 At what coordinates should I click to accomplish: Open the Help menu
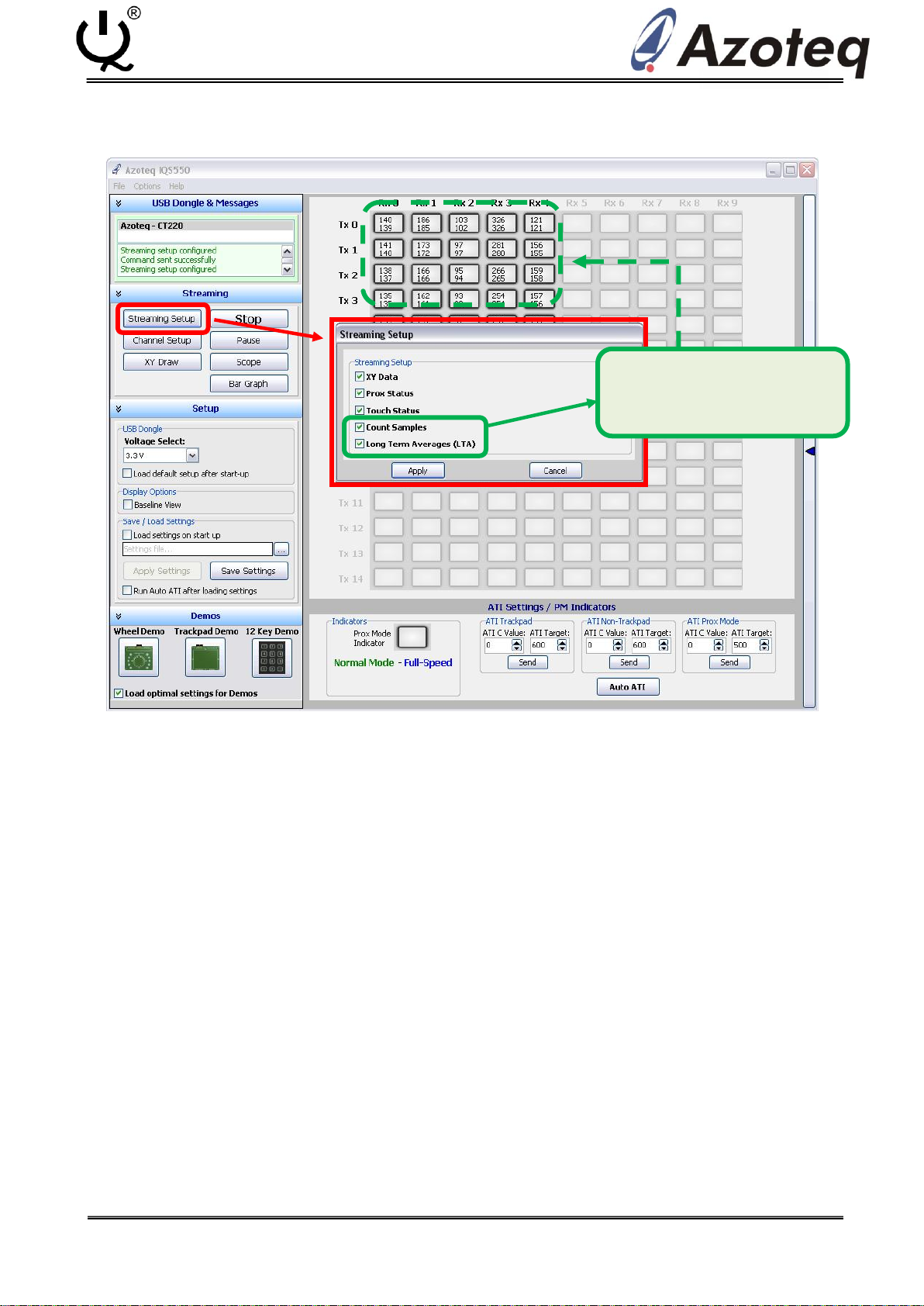[x=177, y=186]
